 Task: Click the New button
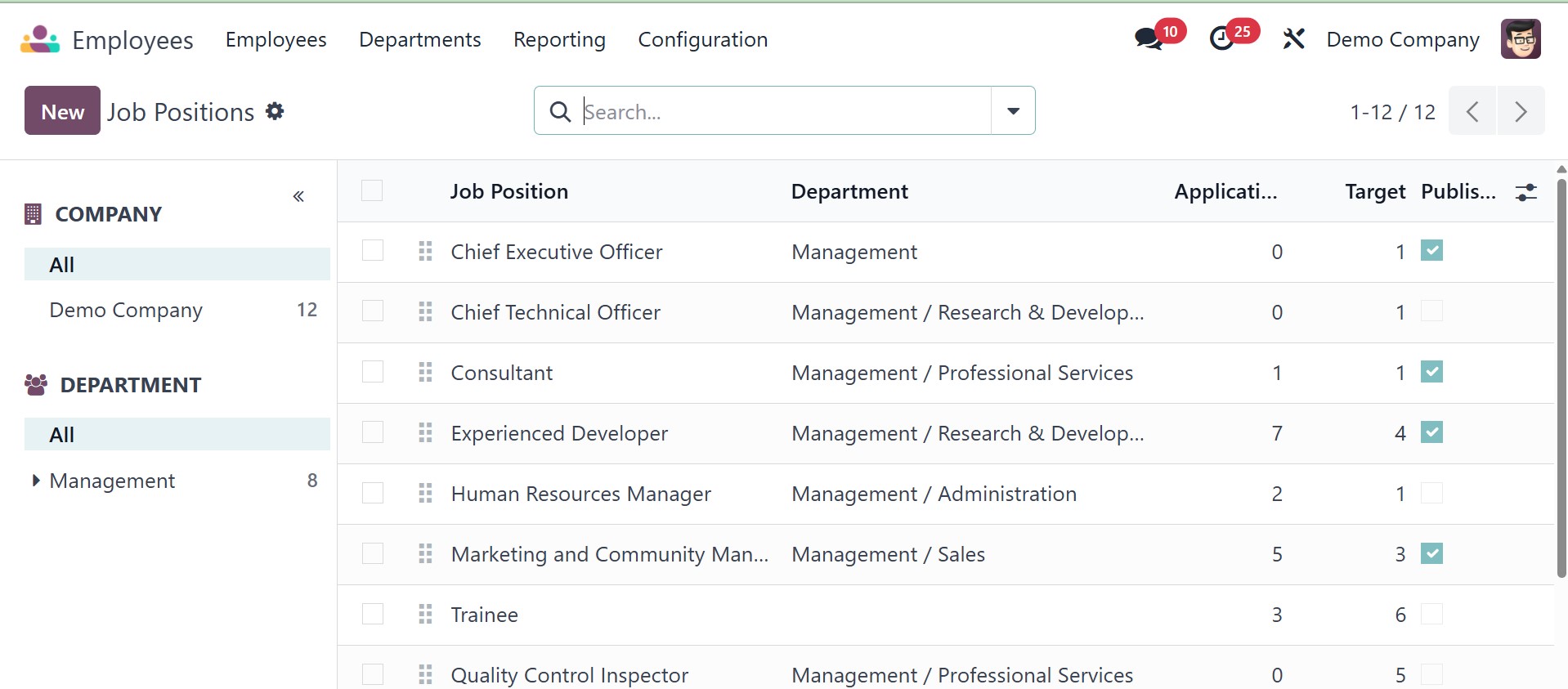(x=62, y=111)
